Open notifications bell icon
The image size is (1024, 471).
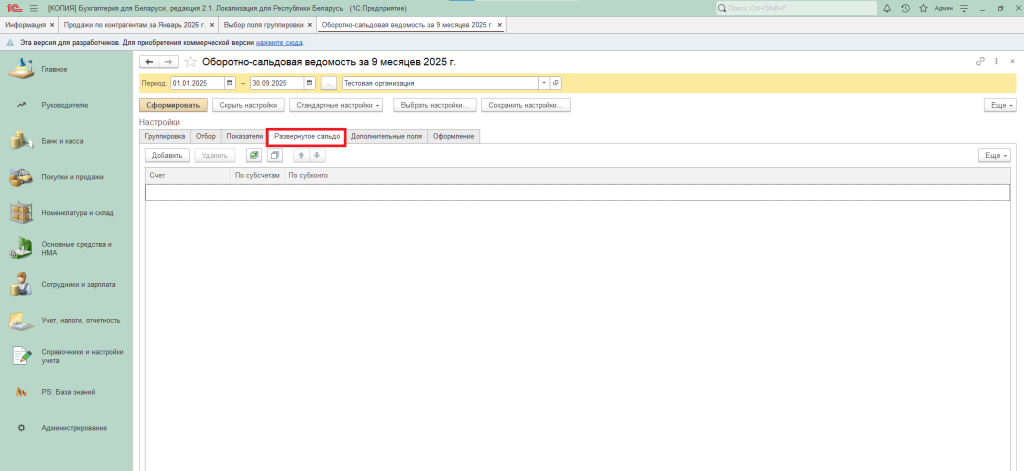tap(885, 8)
